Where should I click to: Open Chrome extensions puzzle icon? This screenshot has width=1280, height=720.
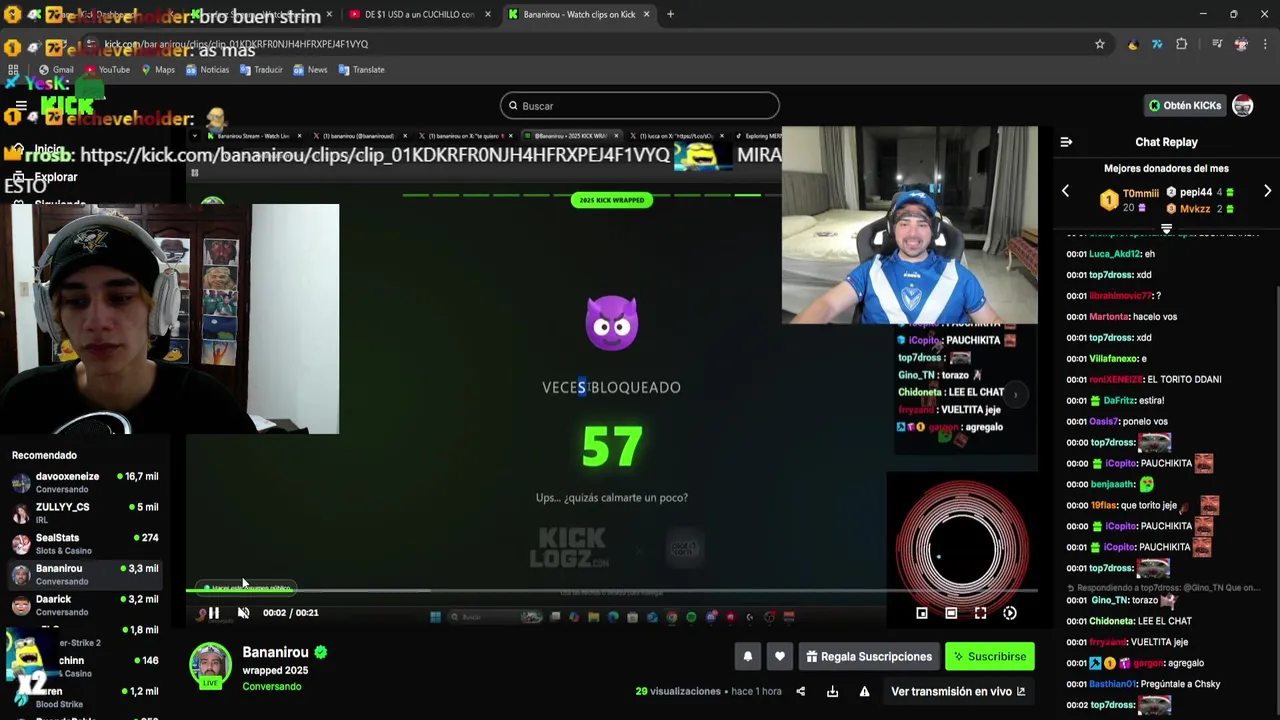pos(1182,44)
